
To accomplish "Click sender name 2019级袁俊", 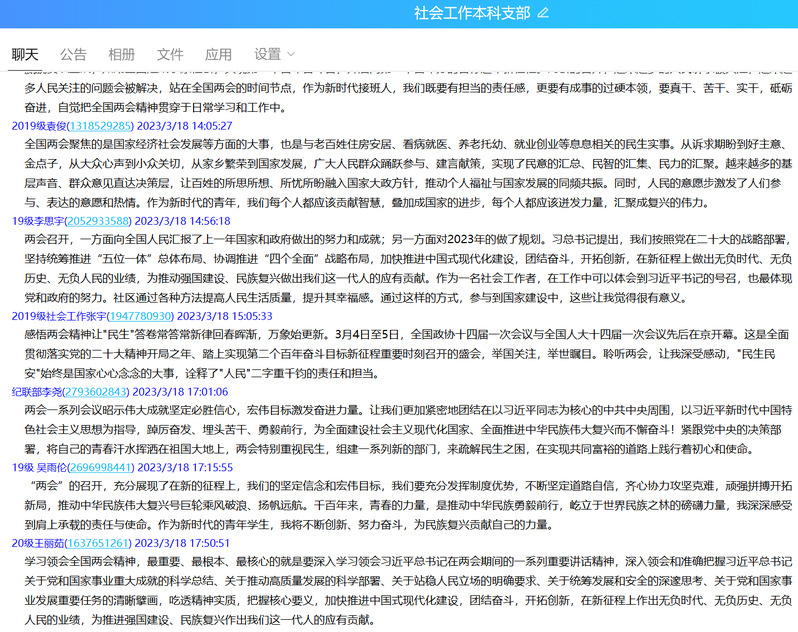I will tap(37, 126).
